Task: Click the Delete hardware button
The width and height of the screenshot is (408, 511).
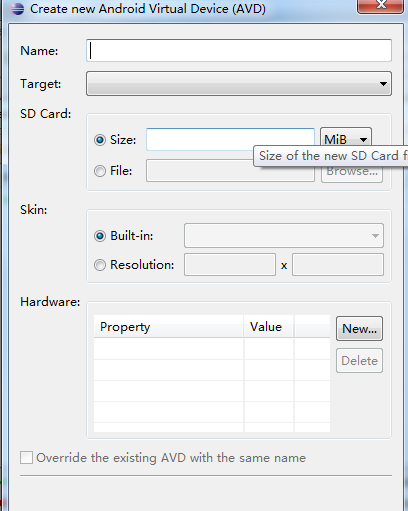Action: tap(359, 361)
